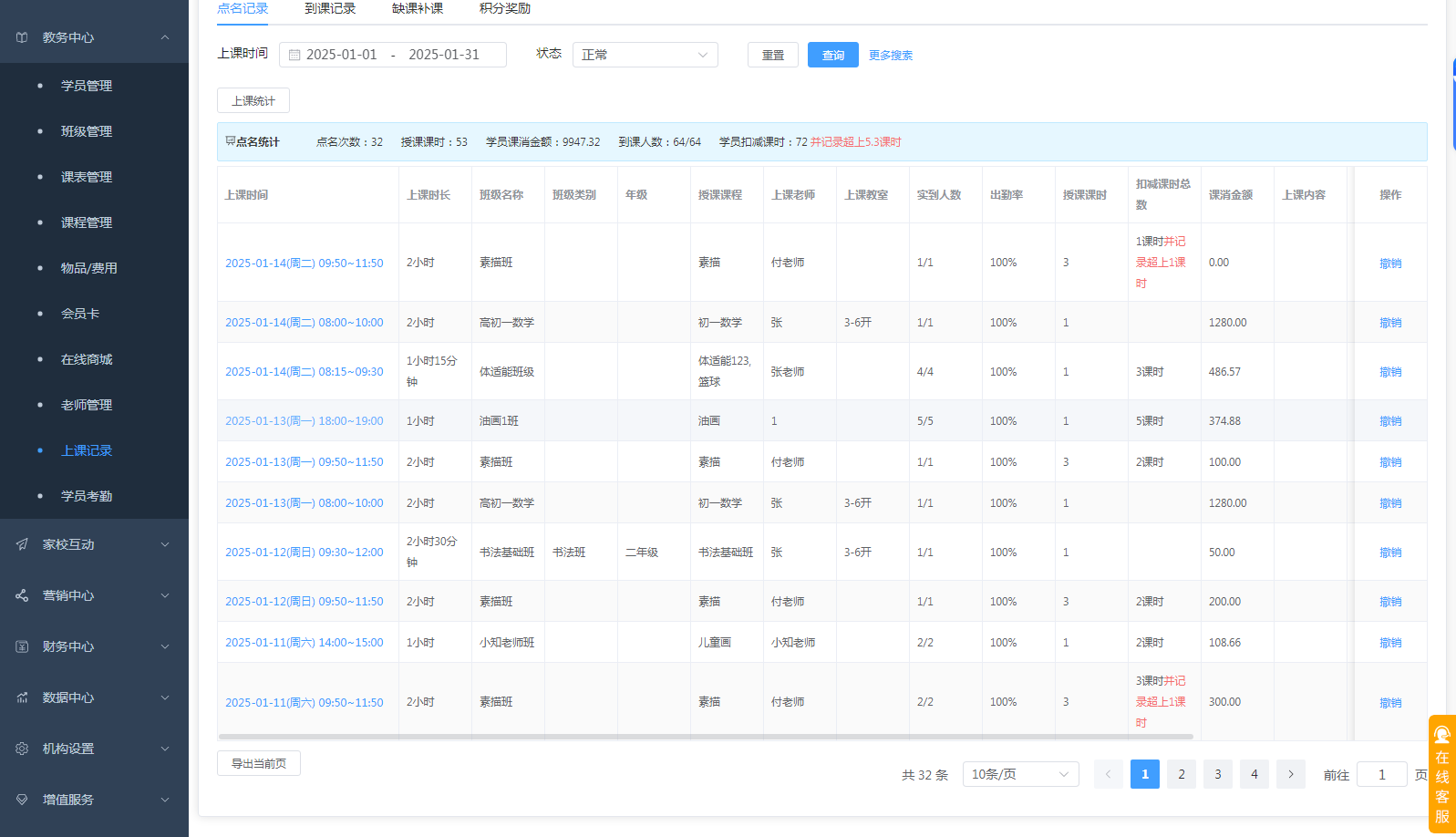Click 撤销 for 油画1班 row
The image size is (1456, 837).
1390,421
